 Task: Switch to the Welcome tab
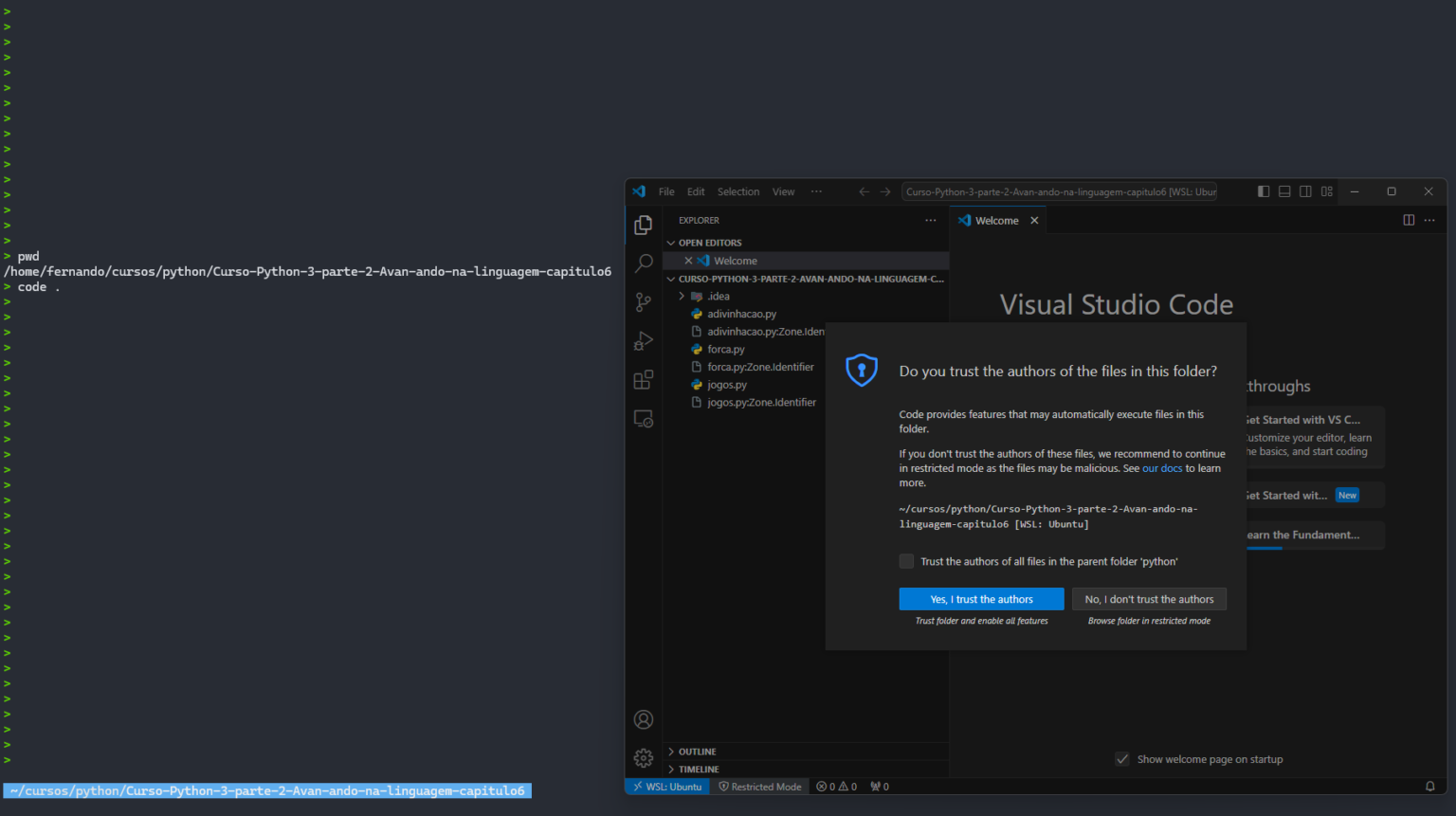(996, 219)
